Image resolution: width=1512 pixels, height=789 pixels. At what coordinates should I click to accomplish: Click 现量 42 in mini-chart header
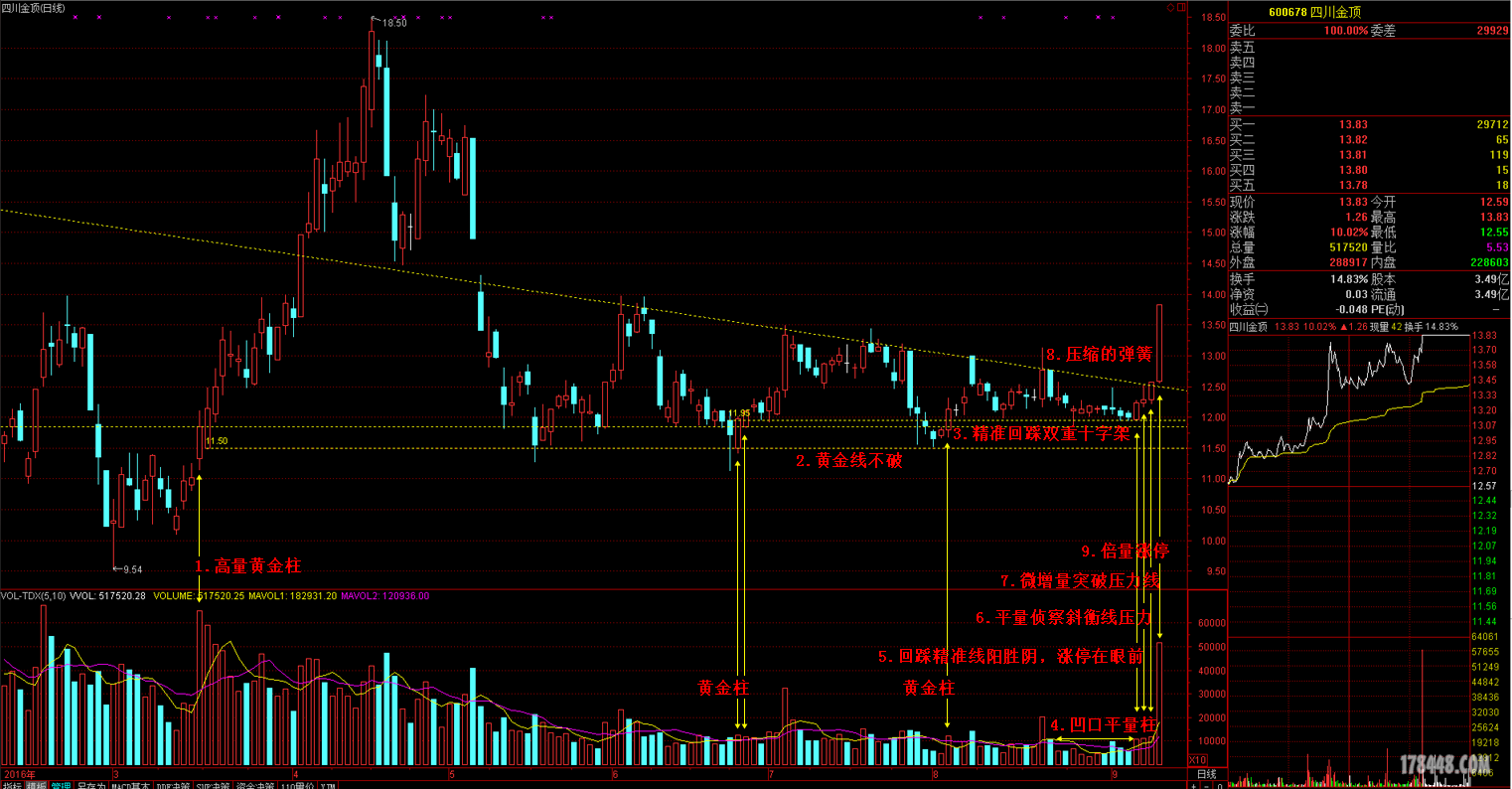coord(1384,326)
